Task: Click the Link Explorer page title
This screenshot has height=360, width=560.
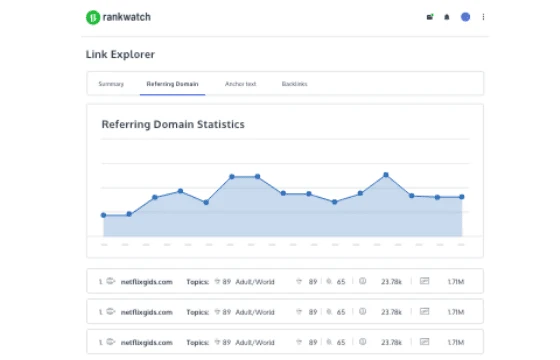Action: (120, 54)
